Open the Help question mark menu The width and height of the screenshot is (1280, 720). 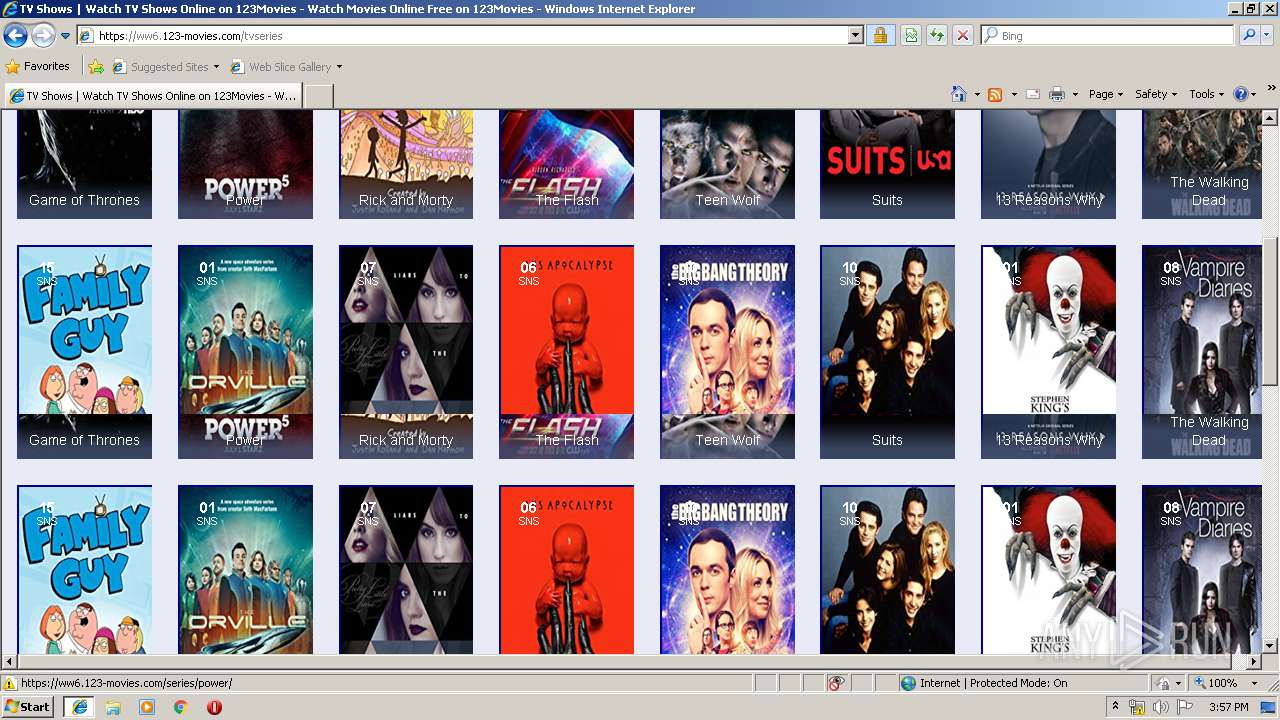click(1245, 94)
